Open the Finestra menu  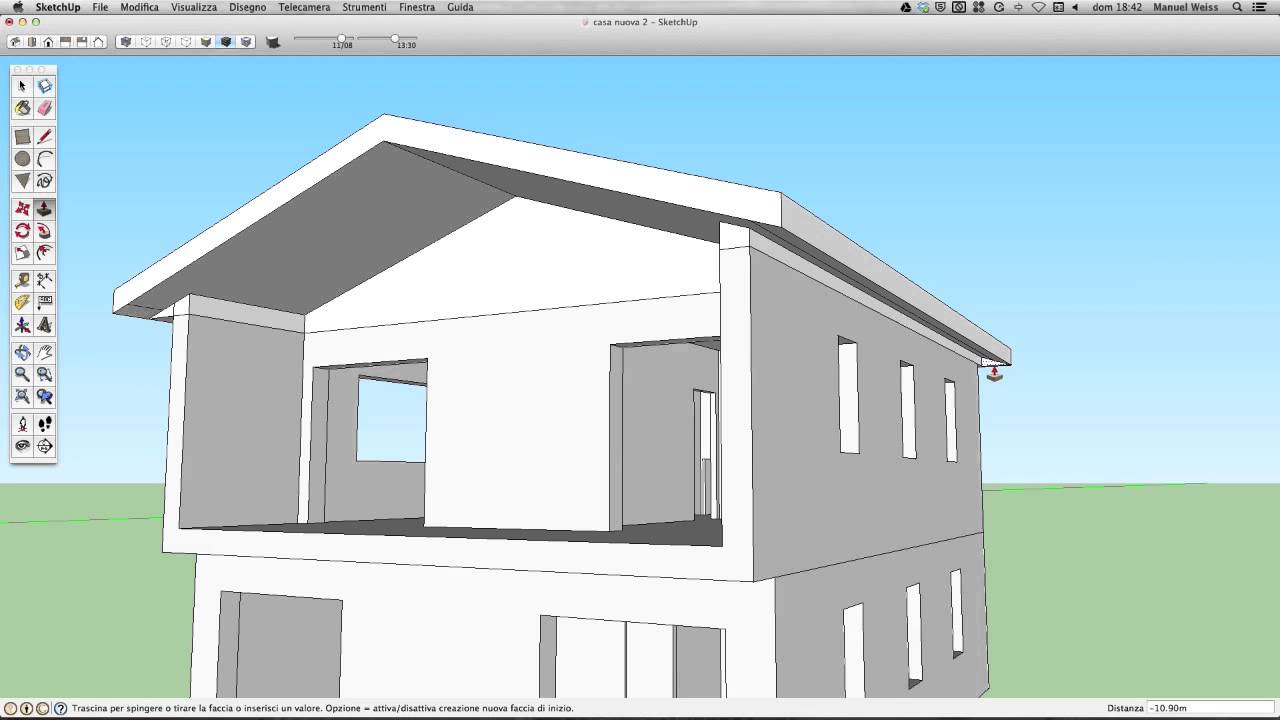point(417,7)
